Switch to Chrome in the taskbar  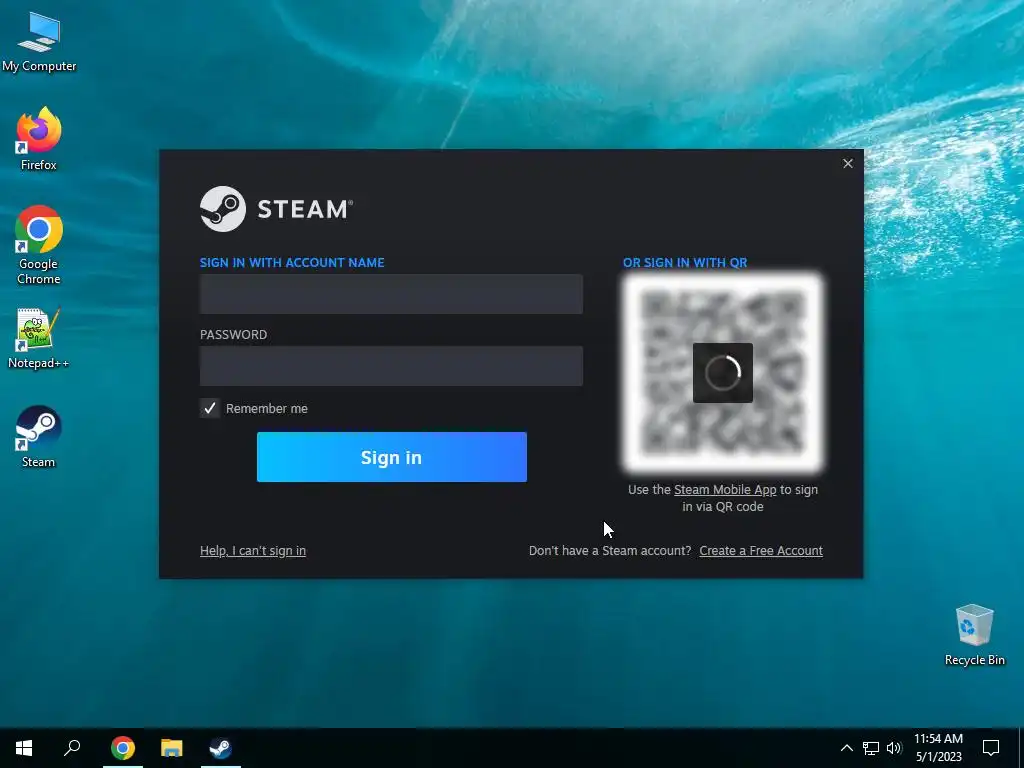coord(123,748)
